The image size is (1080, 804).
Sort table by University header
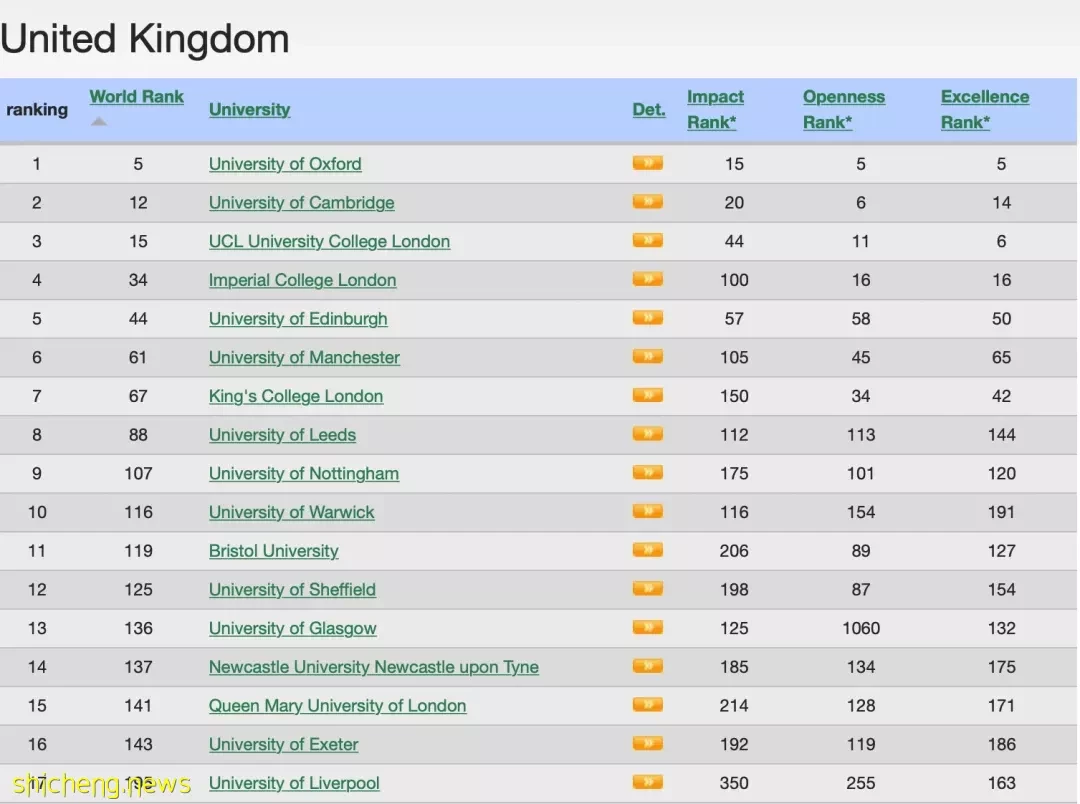click(x=249, y=110)
